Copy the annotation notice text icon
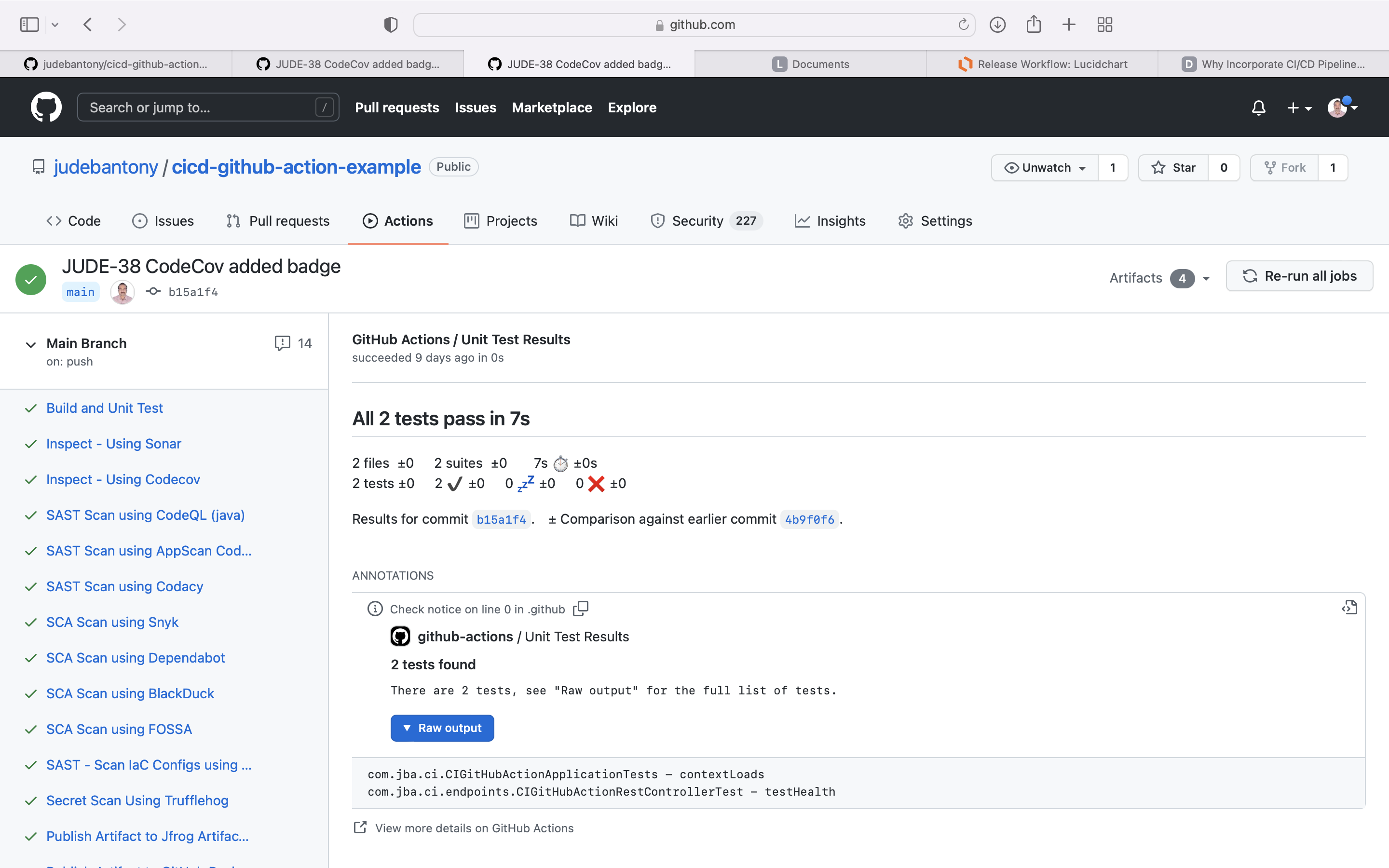The image size is (1389, 868). (x=581, y=609)
